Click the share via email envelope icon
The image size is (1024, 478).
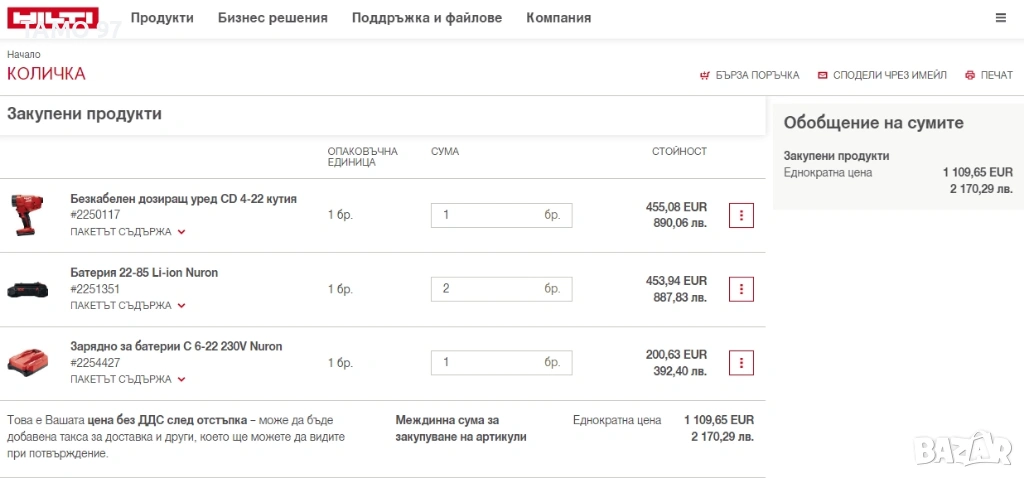[822, 76]
